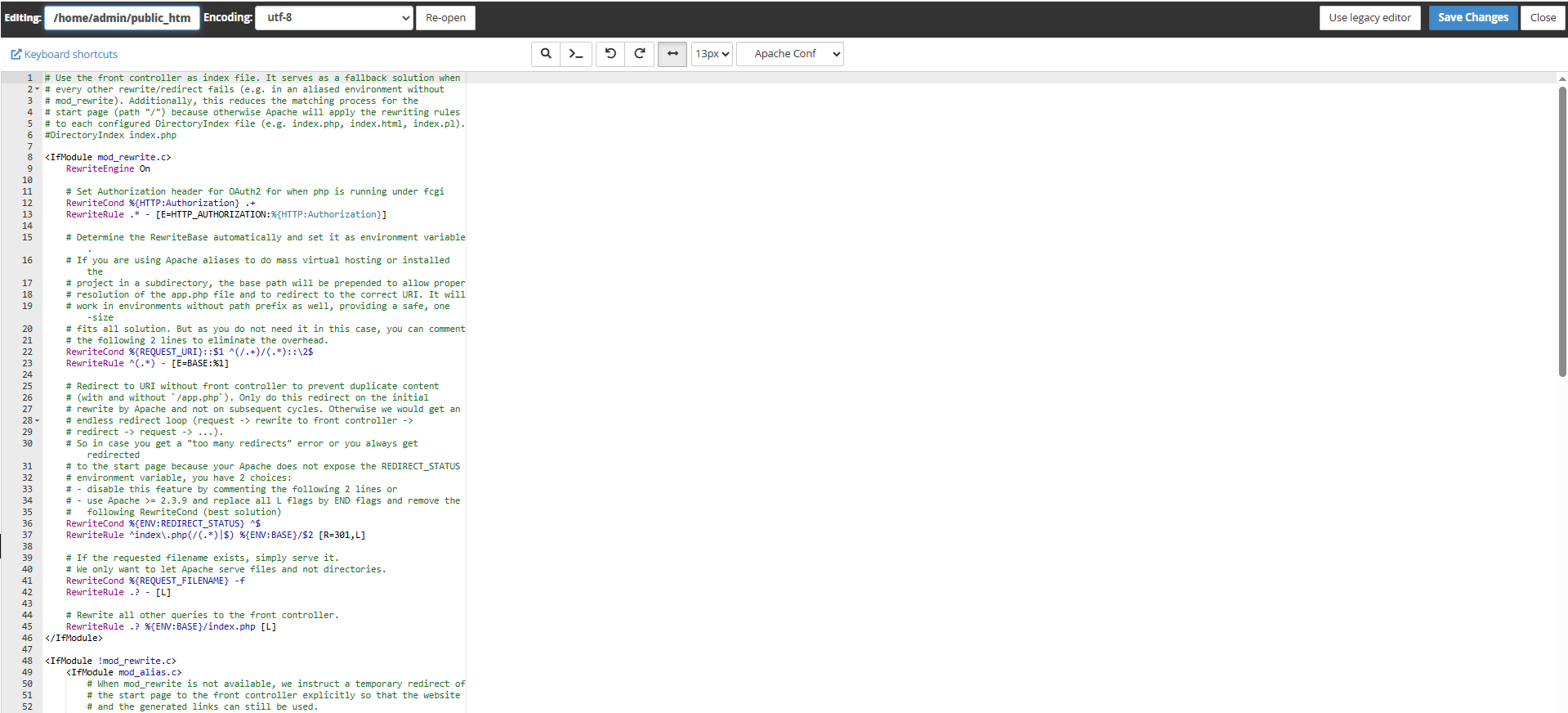Click the Re-open button
The width and height of the screenshot is (1568, 713).
coord(445,17)
